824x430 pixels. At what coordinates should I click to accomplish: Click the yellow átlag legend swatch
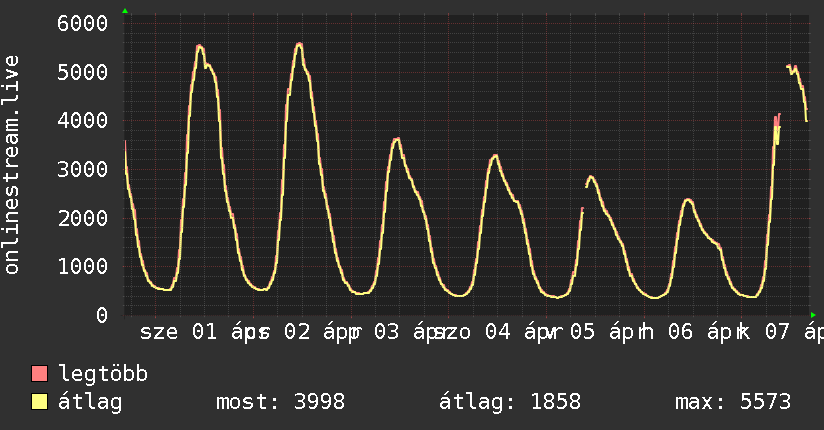(39, 401)
